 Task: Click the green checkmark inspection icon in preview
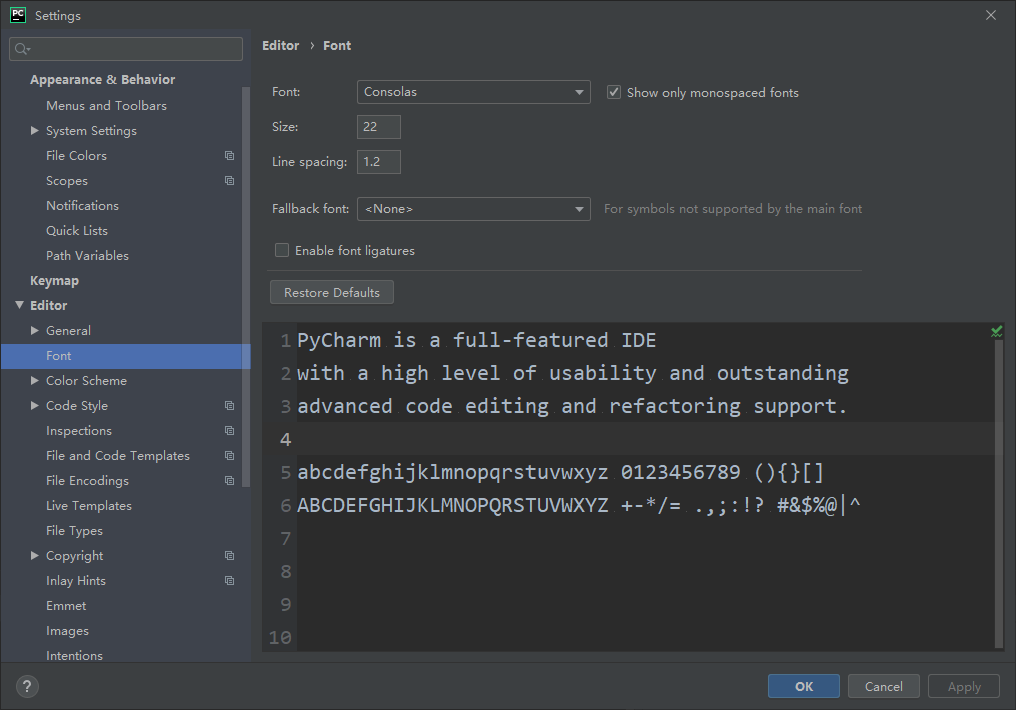click(x=997, y=332)
